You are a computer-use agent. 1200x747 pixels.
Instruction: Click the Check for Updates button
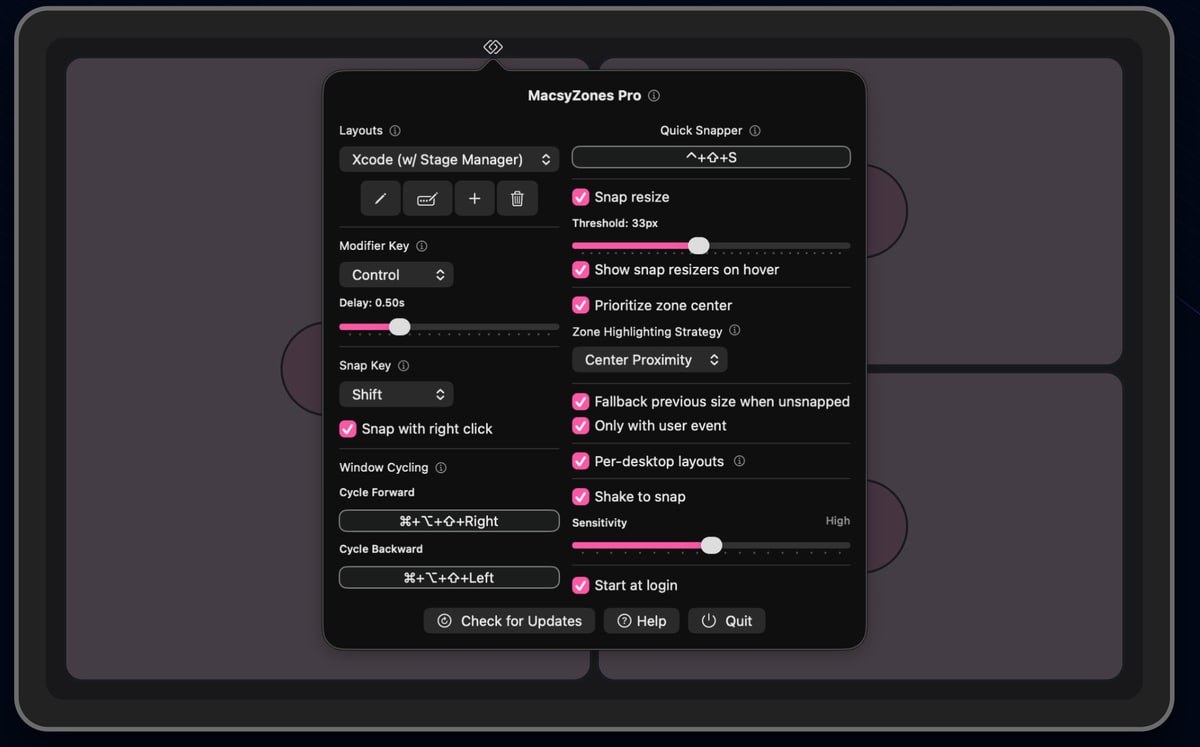[509, 621]
